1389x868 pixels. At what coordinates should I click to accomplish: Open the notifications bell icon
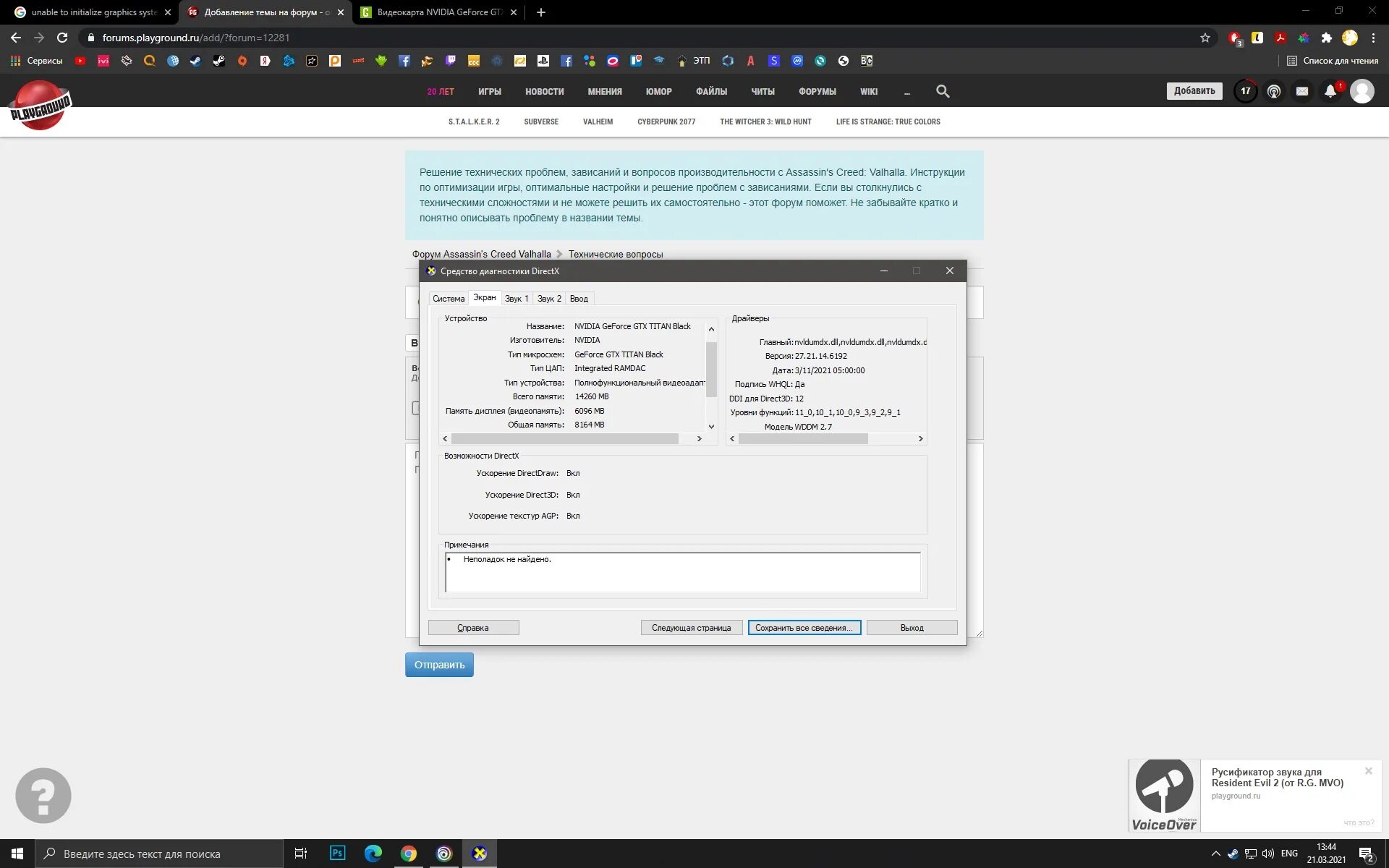tap(1330, 91)
